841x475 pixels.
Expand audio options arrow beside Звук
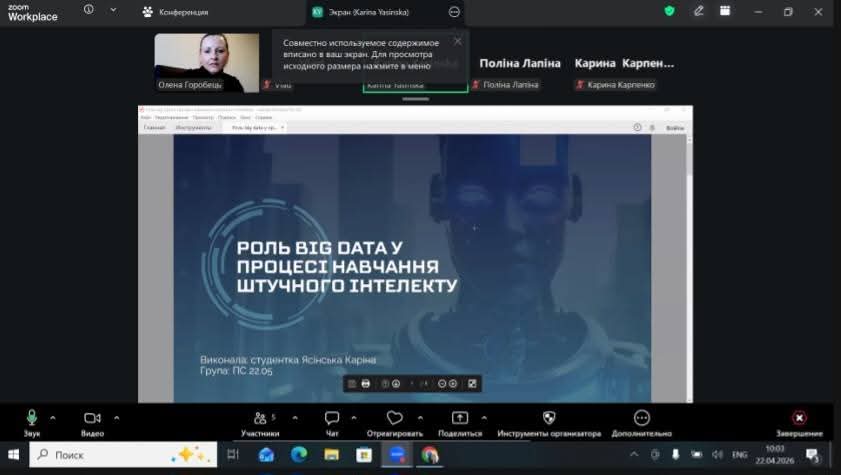(53, 417)
